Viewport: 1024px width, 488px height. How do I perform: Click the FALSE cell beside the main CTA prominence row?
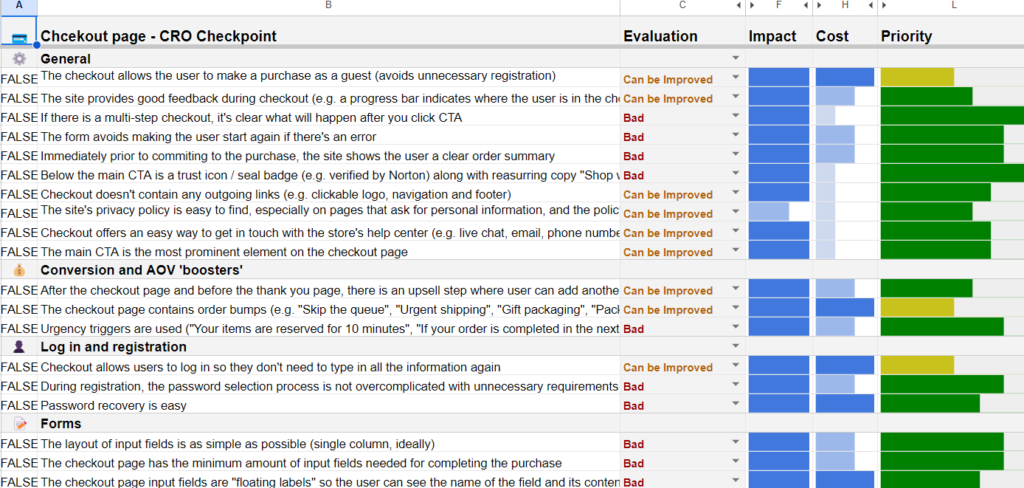click(19, 251)
